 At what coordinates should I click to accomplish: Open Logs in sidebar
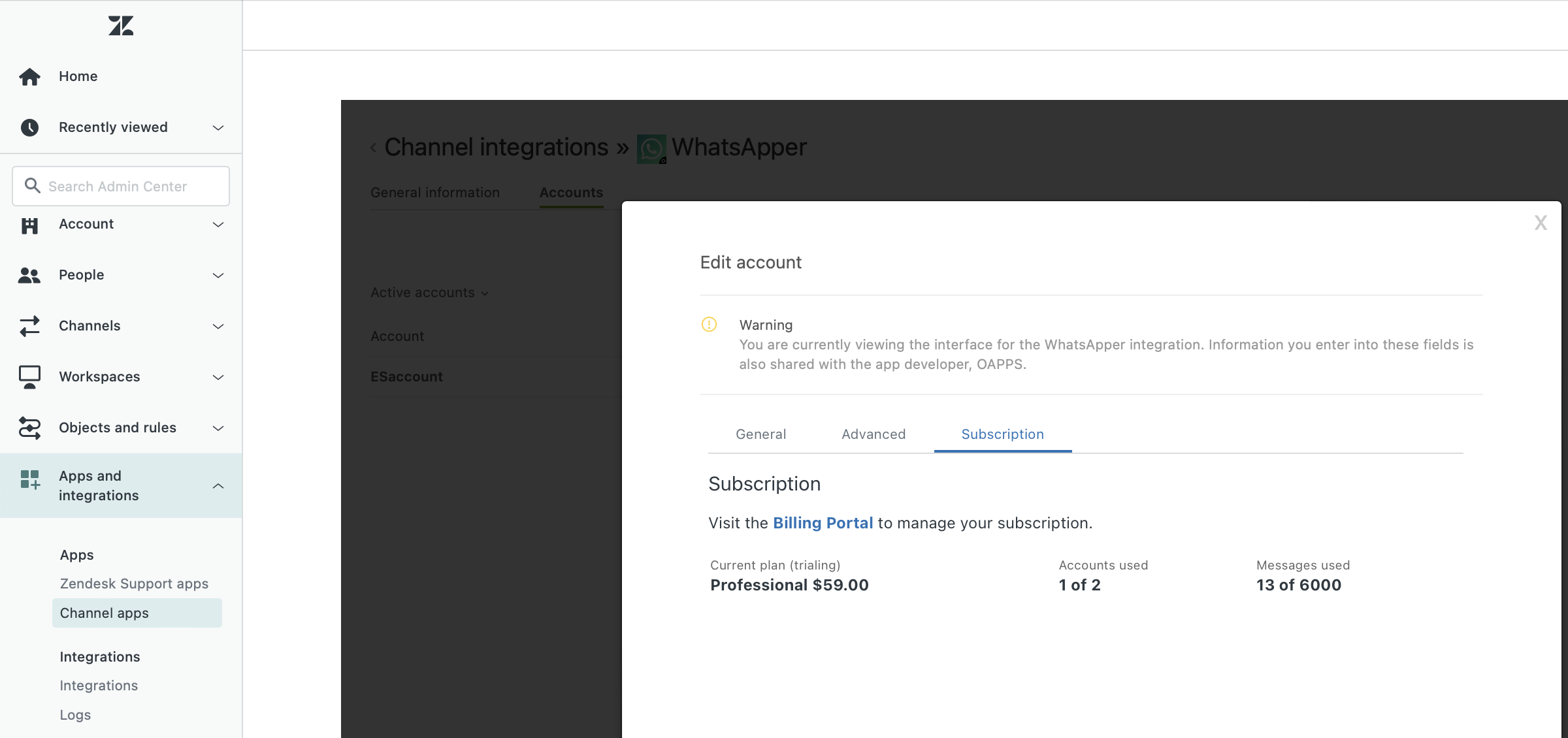75,715
